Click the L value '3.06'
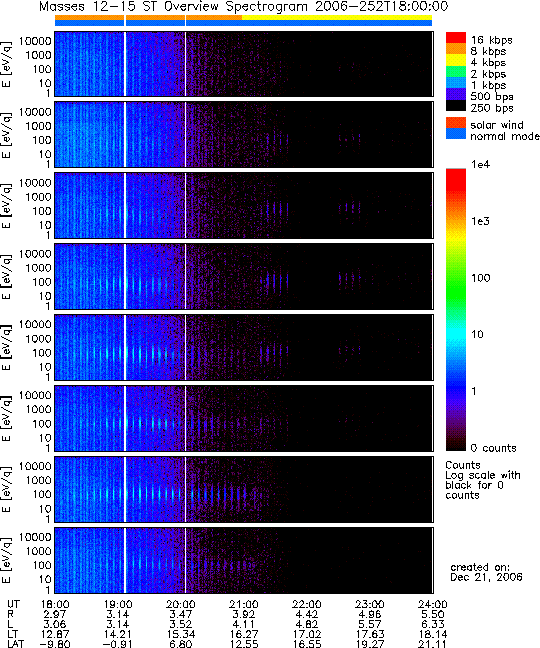Viewport: 540px width, 648px height. [55, 624]
